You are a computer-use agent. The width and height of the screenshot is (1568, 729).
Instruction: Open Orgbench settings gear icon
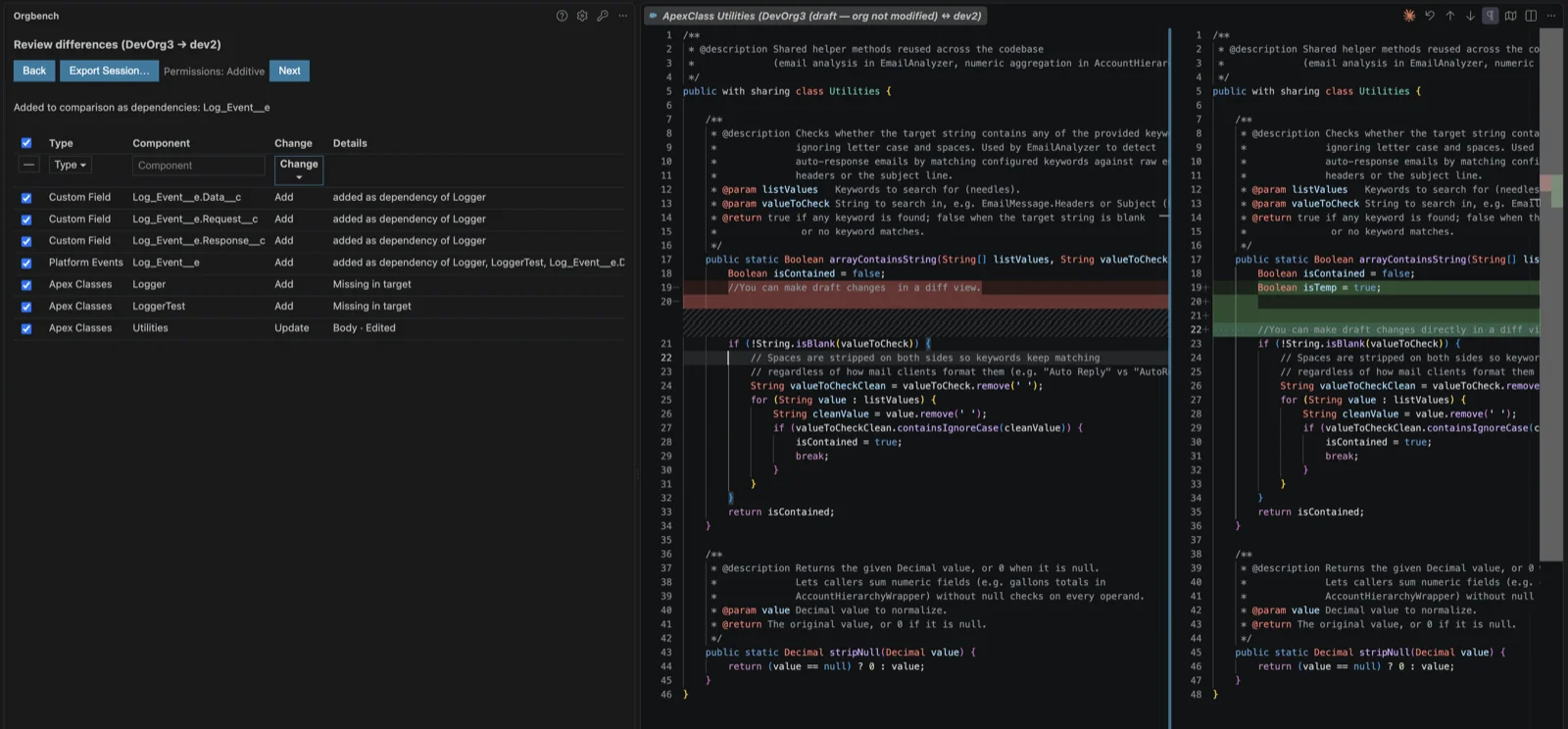click(x=582, y=16)
